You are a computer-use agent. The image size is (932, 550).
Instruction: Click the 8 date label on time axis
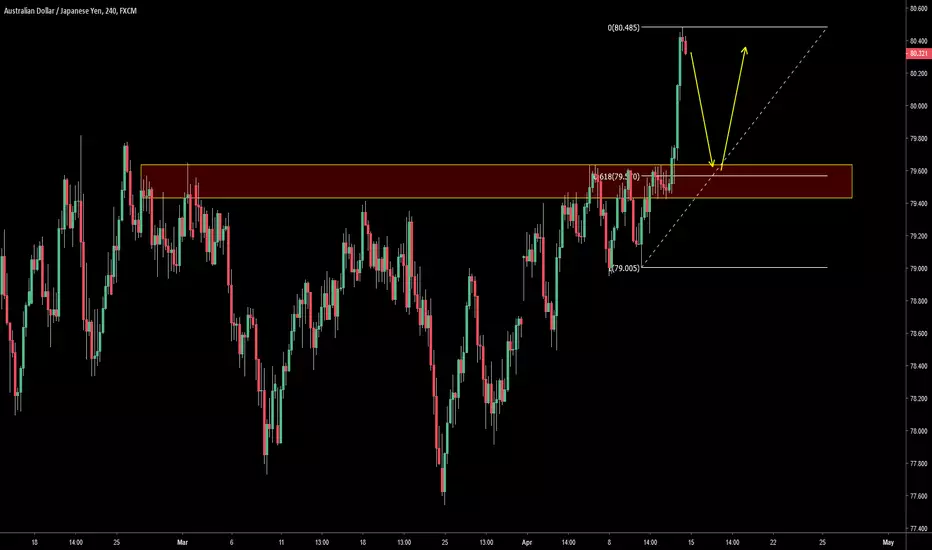point(609,542)
